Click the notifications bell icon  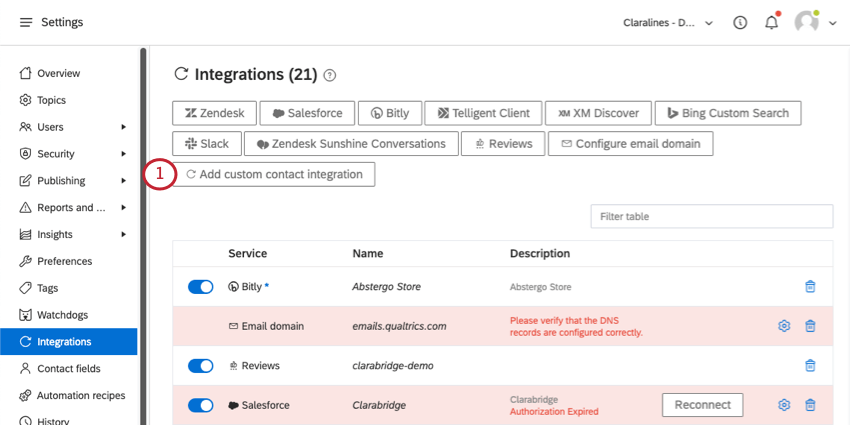click(x=771, y=22)
